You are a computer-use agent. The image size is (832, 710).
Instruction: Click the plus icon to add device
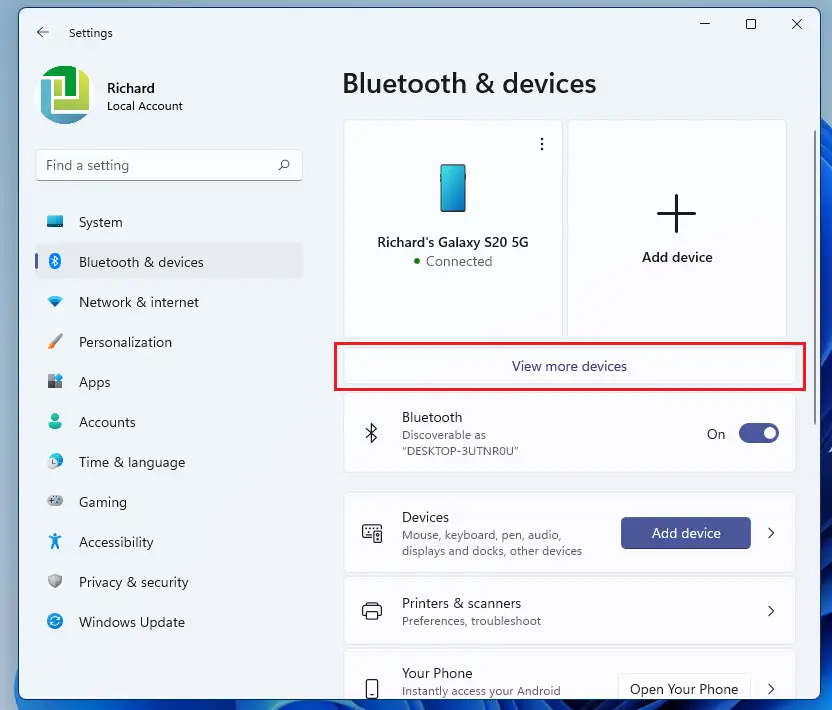coord(676,213)
